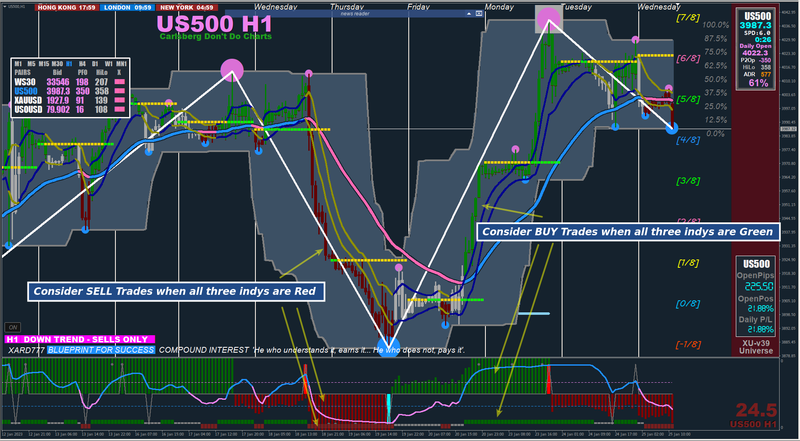The width and height of the screenshot is (800, 441).
Task: Click the XARD777 label
Action: coord(26,350)
